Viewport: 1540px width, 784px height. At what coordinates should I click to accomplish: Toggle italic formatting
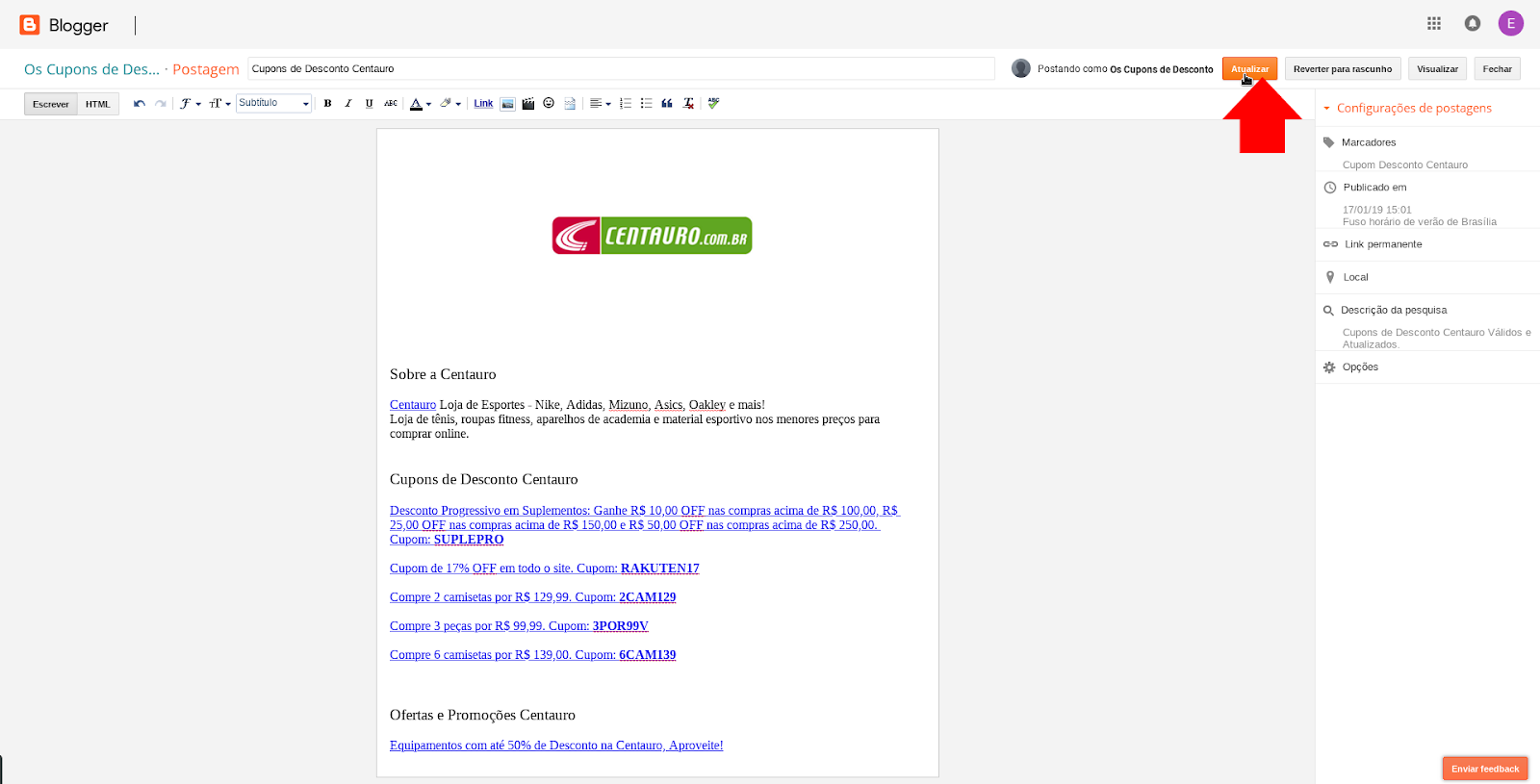click(x=348, y=104)
